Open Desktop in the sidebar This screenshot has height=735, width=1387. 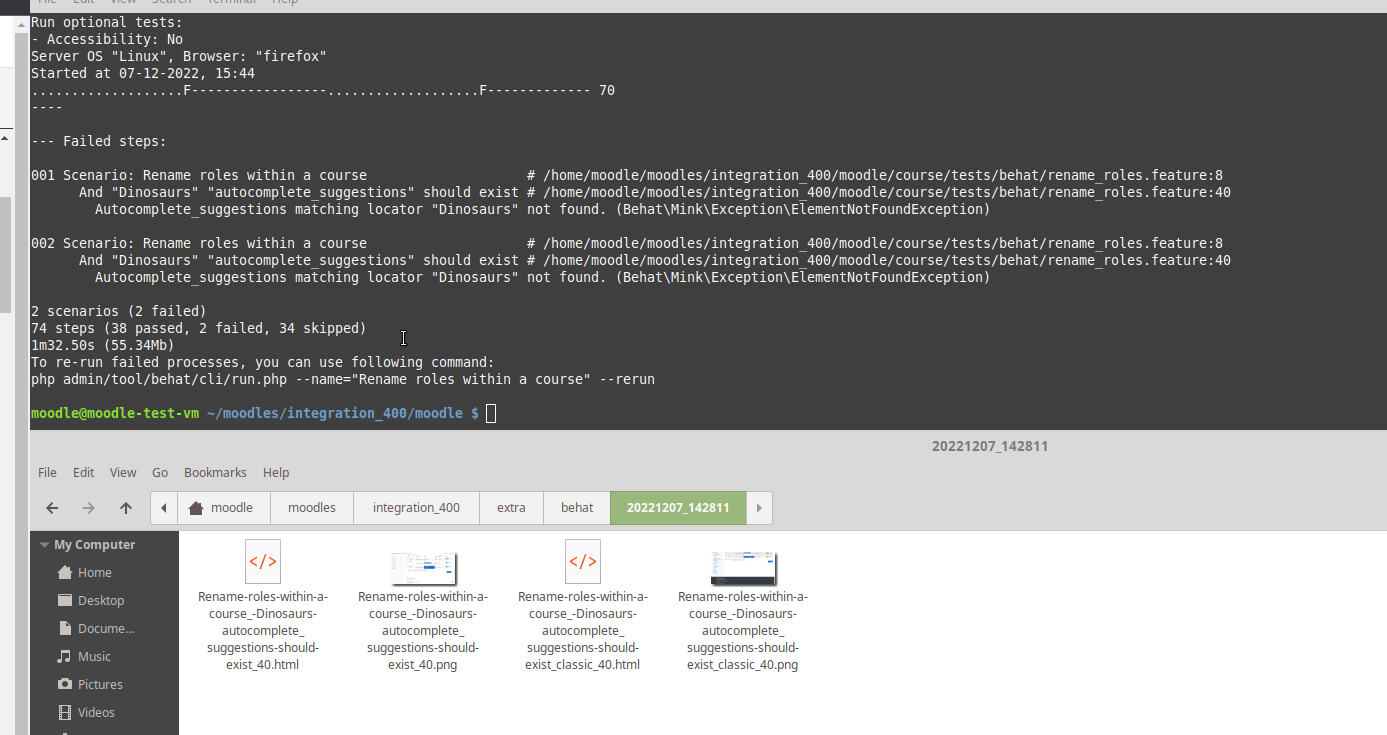click(101, 601)
